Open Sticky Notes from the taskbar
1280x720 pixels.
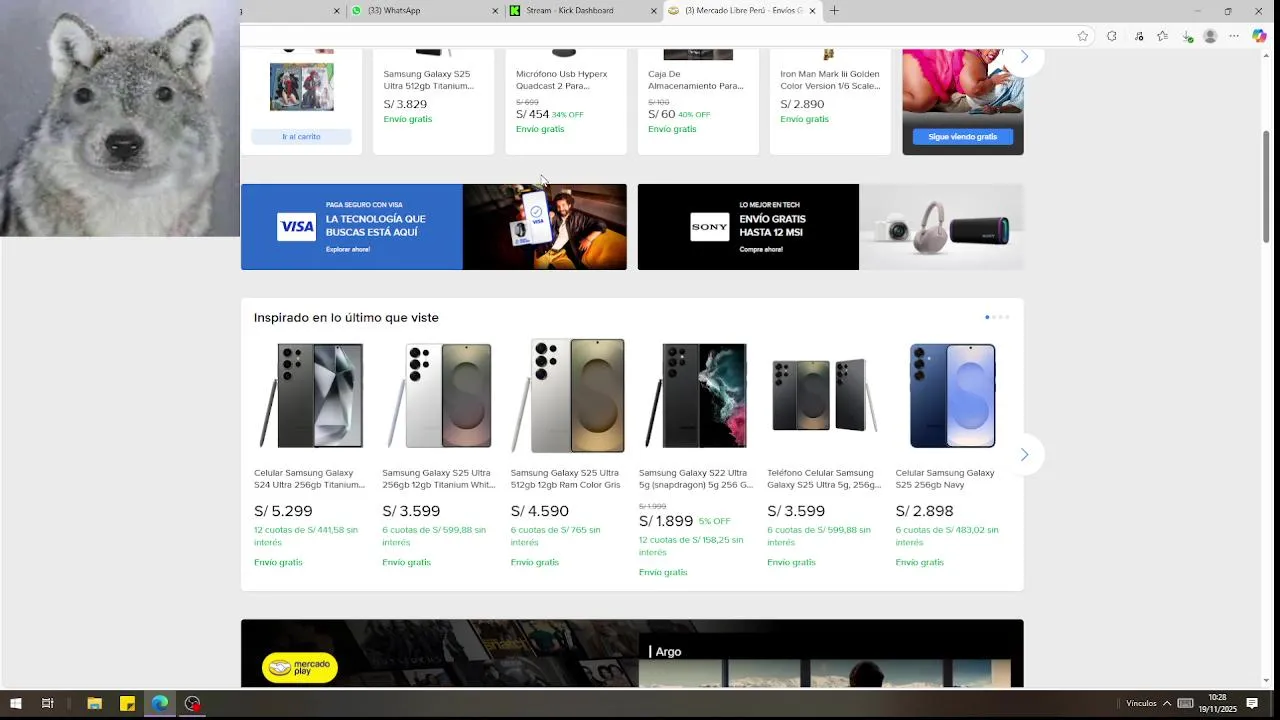[x=127, y=703]
